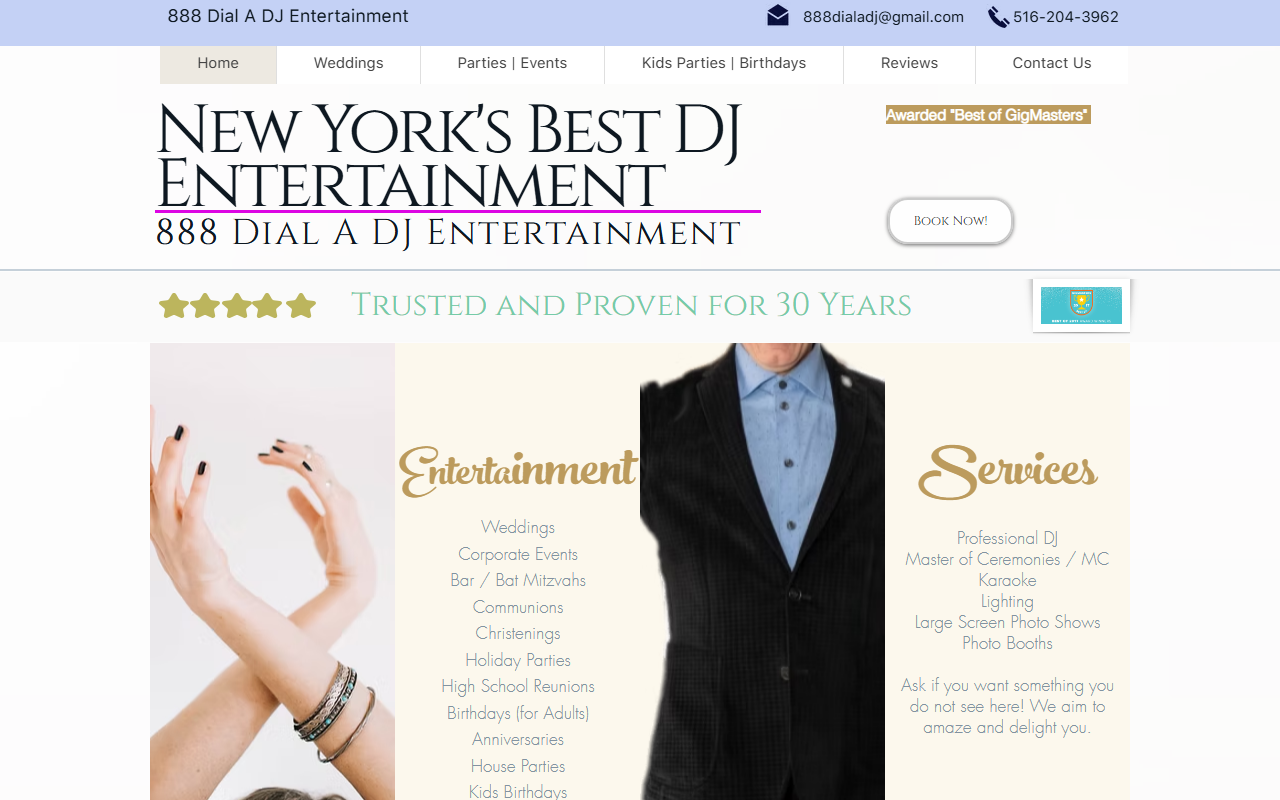Click the dancing hands photo
Image resolution: width=1280 pixels, height=800 pixels.
click(272, 571)
